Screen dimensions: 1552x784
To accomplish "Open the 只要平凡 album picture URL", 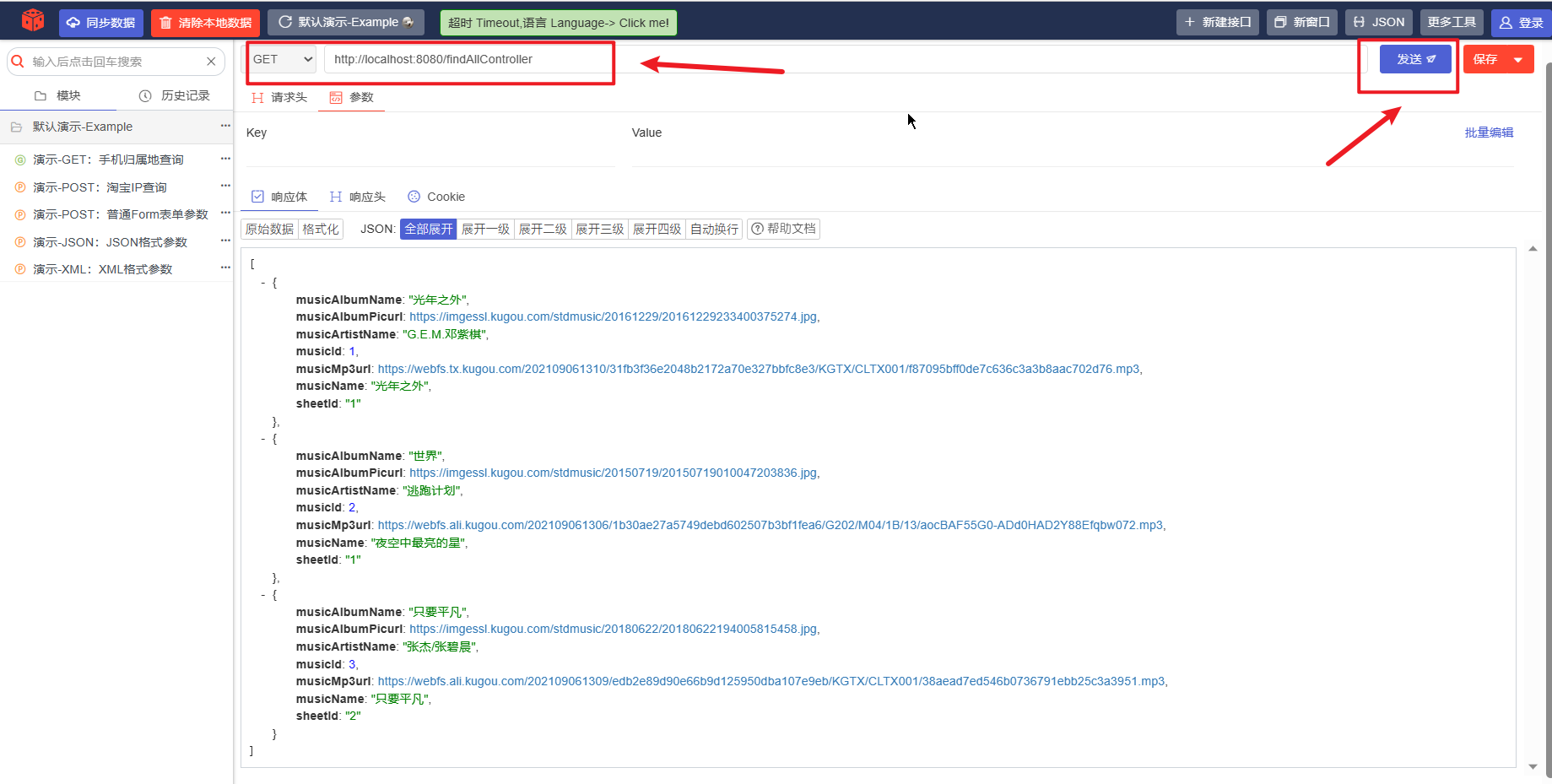I will point(614,629).
